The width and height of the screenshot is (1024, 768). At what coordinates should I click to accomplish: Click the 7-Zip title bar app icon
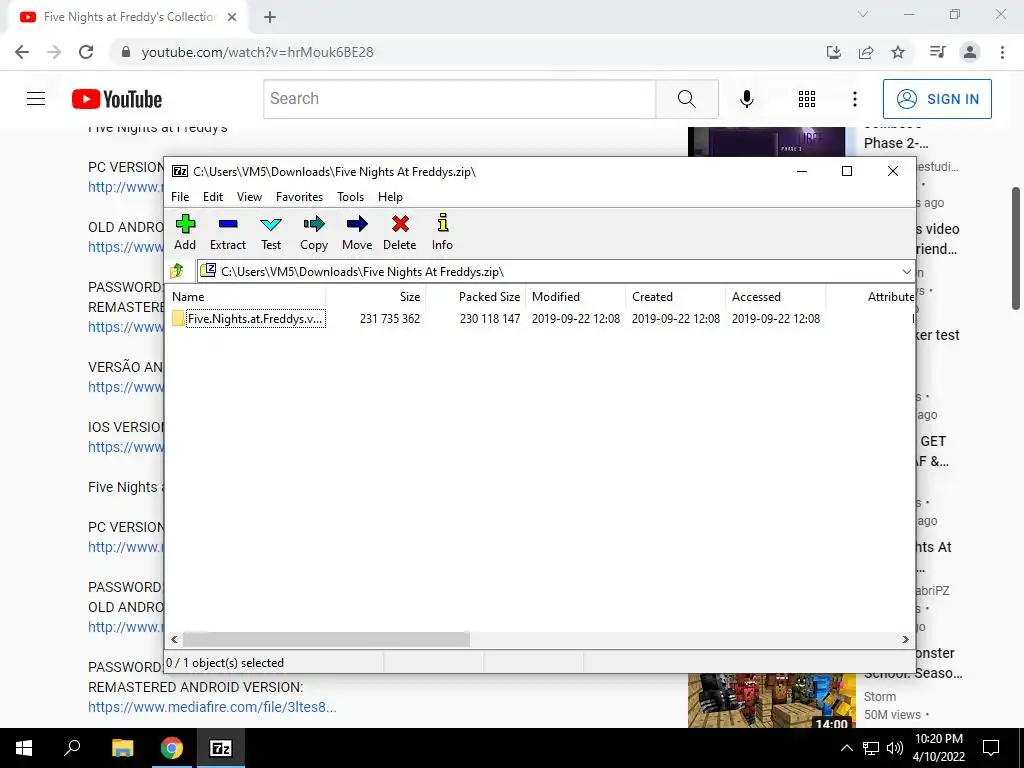(180, 171)
